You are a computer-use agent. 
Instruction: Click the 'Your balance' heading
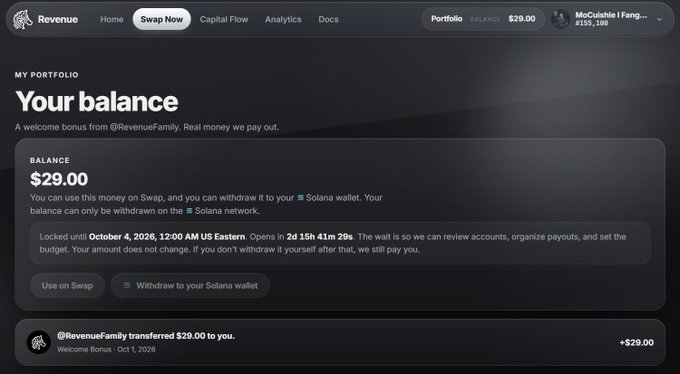click(x=97, y=102)
